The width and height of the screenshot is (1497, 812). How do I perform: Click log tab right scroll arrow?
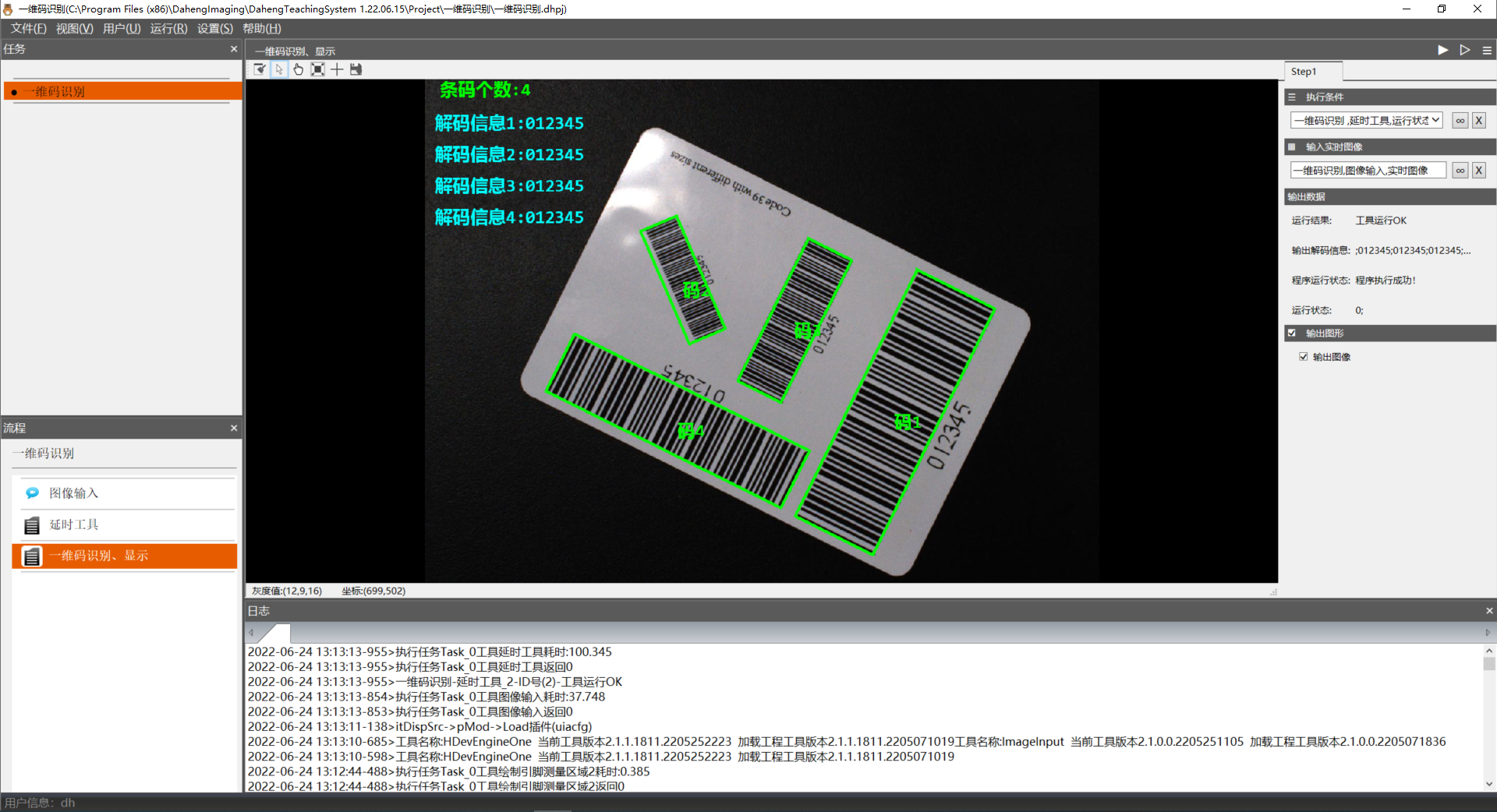pos(1488,633)
